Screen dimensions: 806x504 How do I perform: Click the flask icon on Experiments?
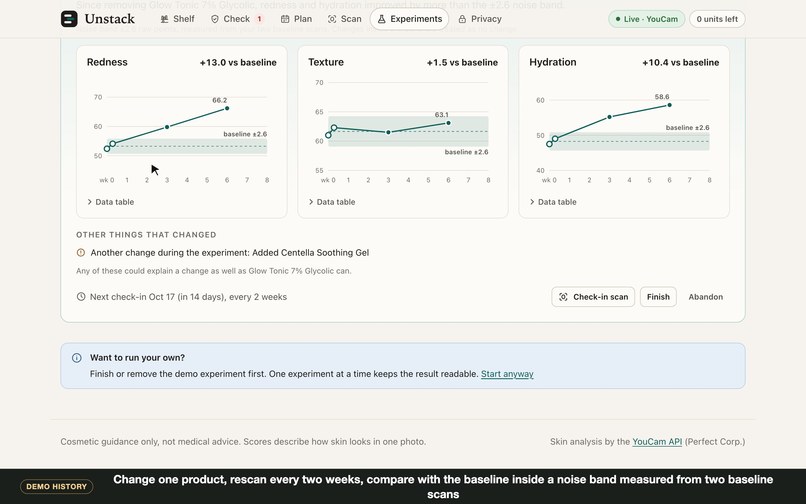tap(381, 19)
